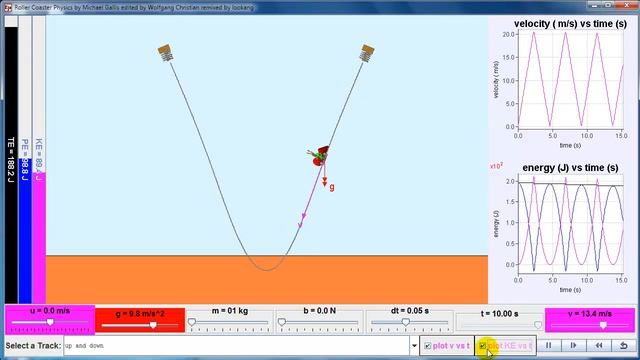Click the initial velocity u slider handle

[x=50, y=322]
